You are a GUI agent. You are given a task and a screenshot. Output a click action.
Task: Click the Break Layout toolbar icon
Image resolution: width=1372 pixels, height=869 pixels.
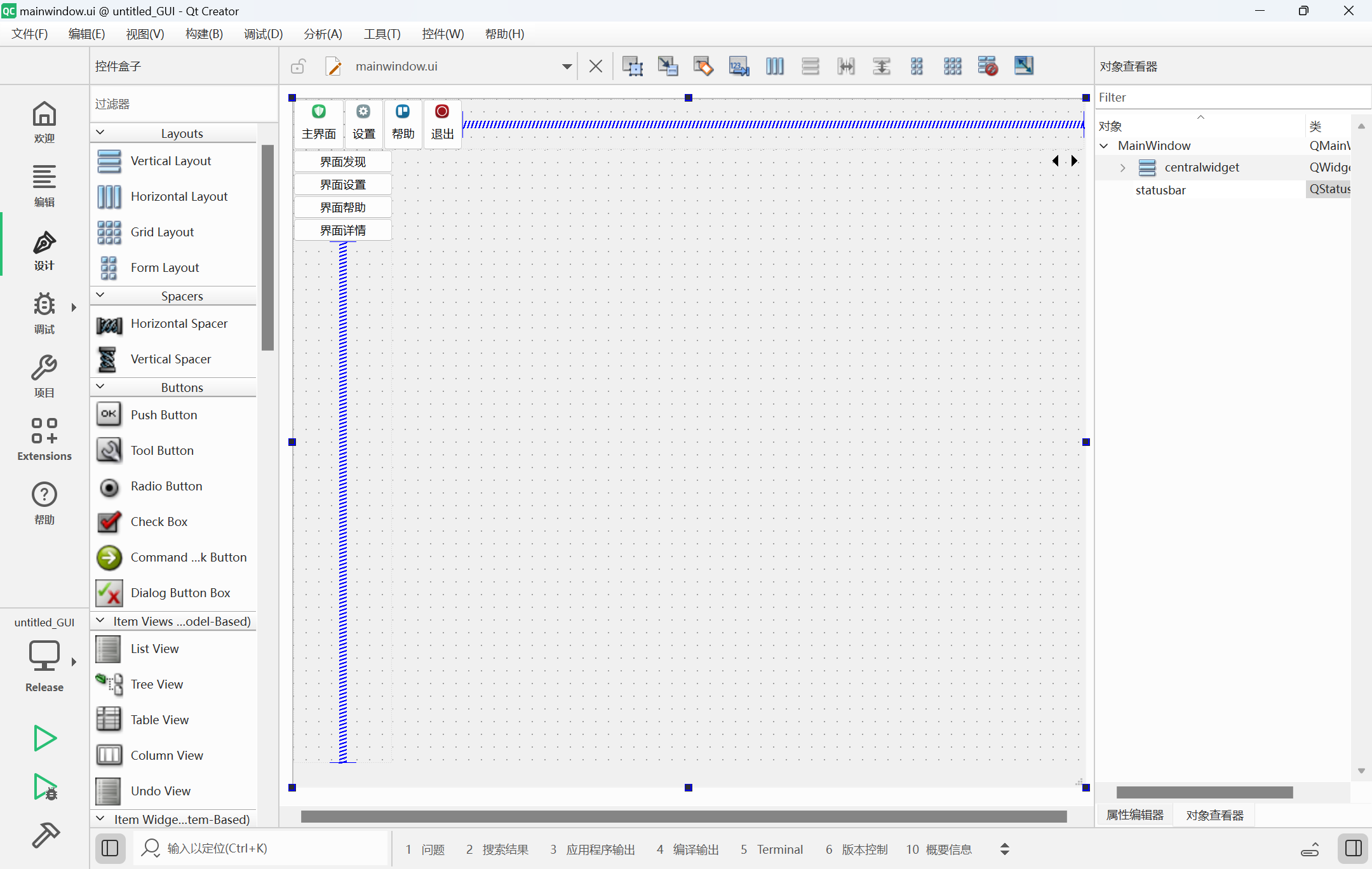point(988,66)
